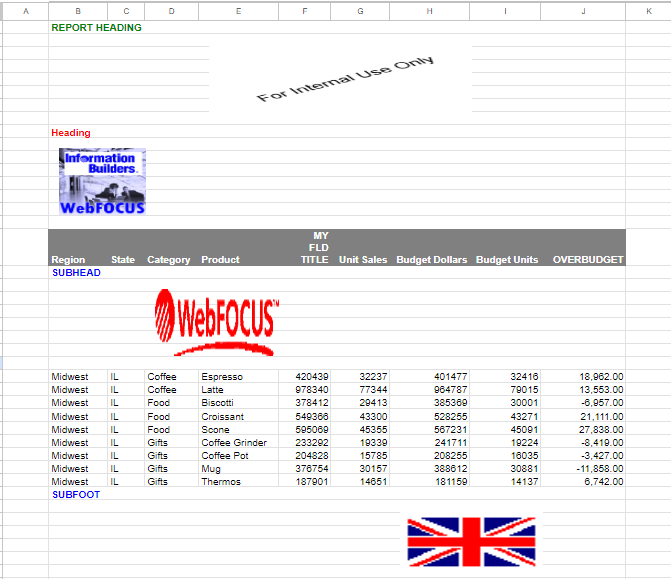Select the Biscotti product cell

click(x=238, y=403)
